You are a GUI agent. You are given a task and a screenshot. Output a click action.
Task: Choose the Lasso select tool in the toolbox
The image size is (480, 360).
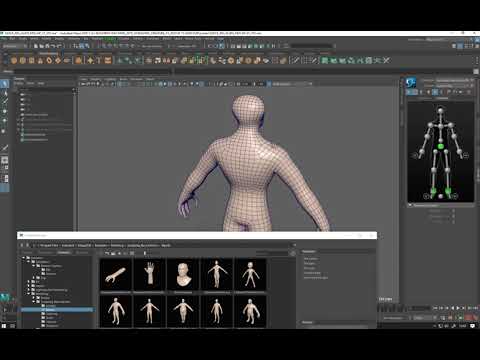tap(5, 93)
